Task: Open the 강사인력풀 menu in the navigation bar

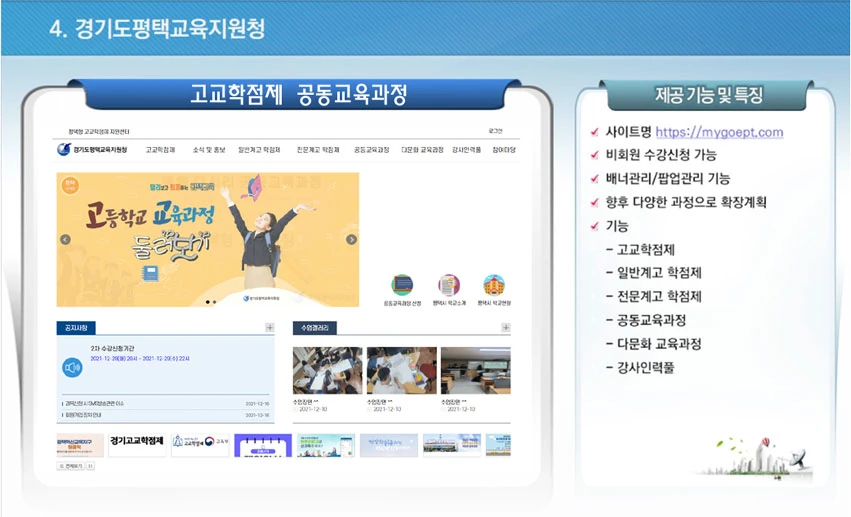Action: (x=467, y=150)
